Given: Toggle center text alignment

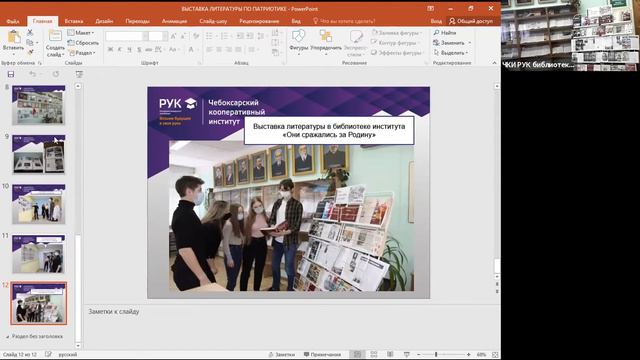Looking at the screenshot, I should pos(219,49).
